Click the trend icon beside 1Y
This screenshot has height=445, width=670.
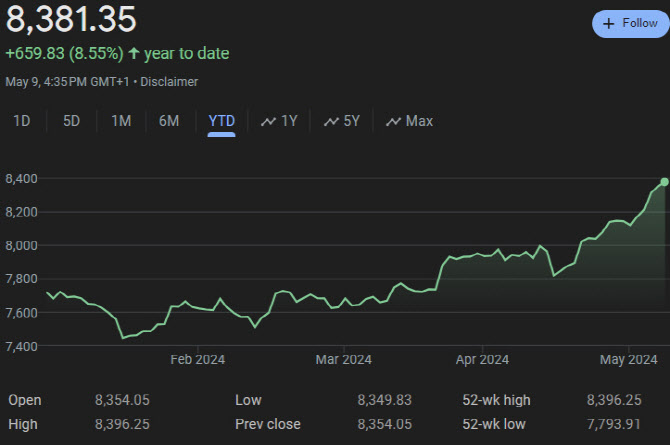click(268, 121)
